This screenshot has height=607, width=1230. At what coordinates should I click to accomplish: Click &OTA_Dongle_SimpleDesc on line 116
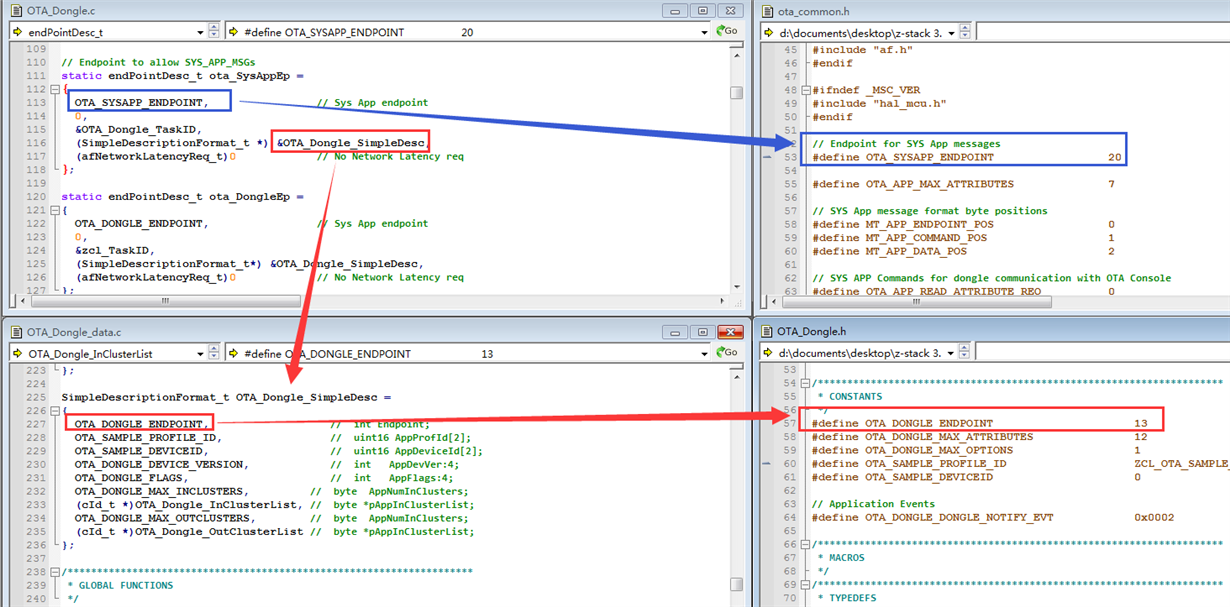pos(351,143)
